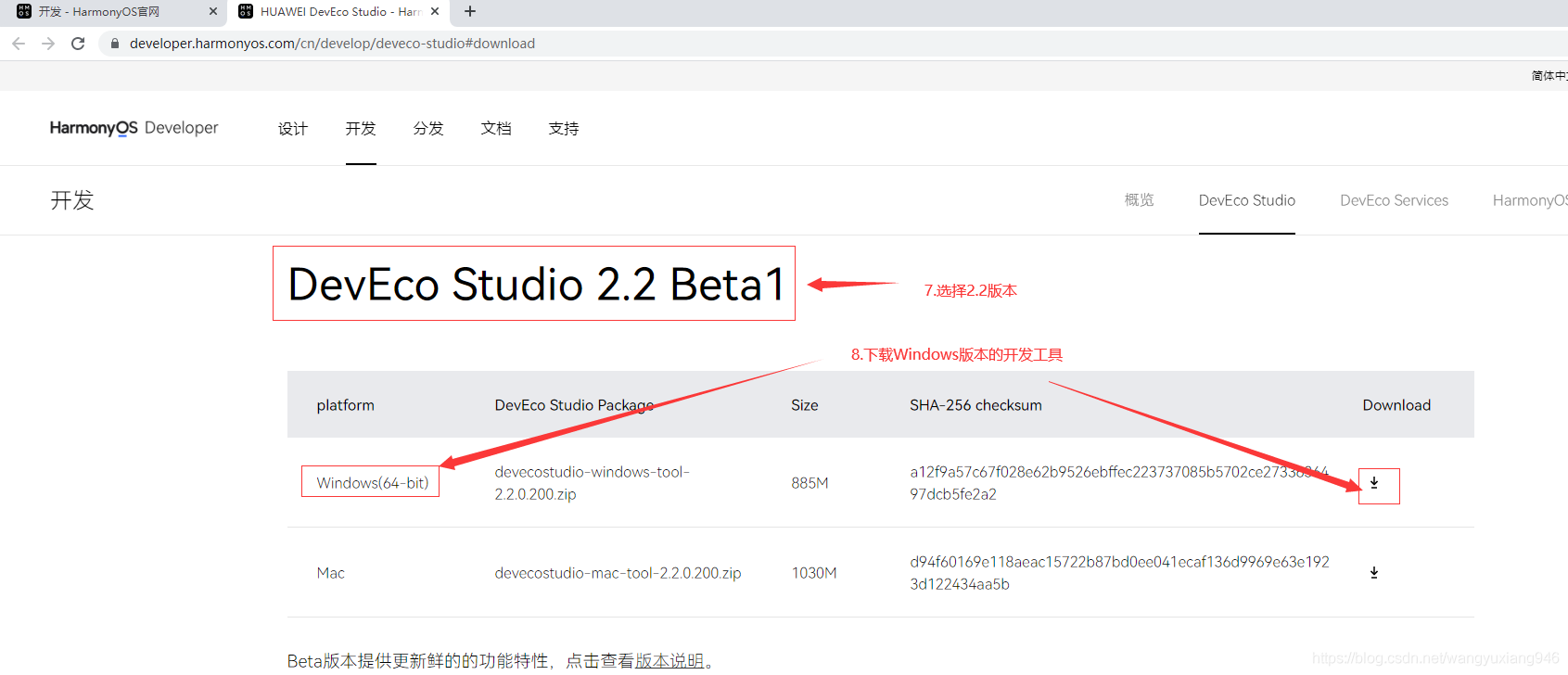This screenshot has height=675, width=1568.
Task: Click the Windows SHA-256 checksum starting a12f9a57
Action: click(x=1119, y=483)
